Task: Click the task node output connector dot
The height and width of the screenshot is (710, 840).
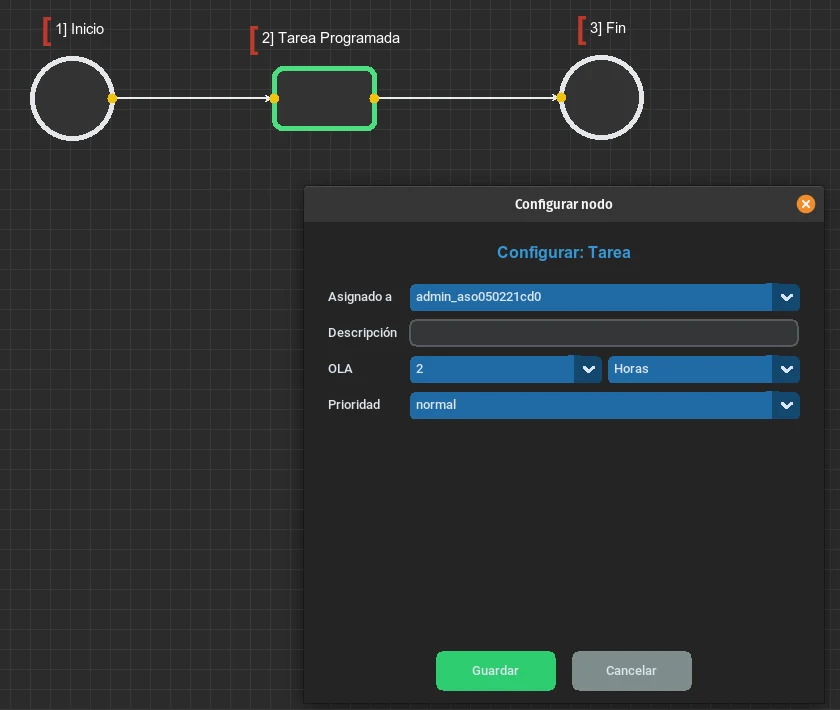Action: 374,99
